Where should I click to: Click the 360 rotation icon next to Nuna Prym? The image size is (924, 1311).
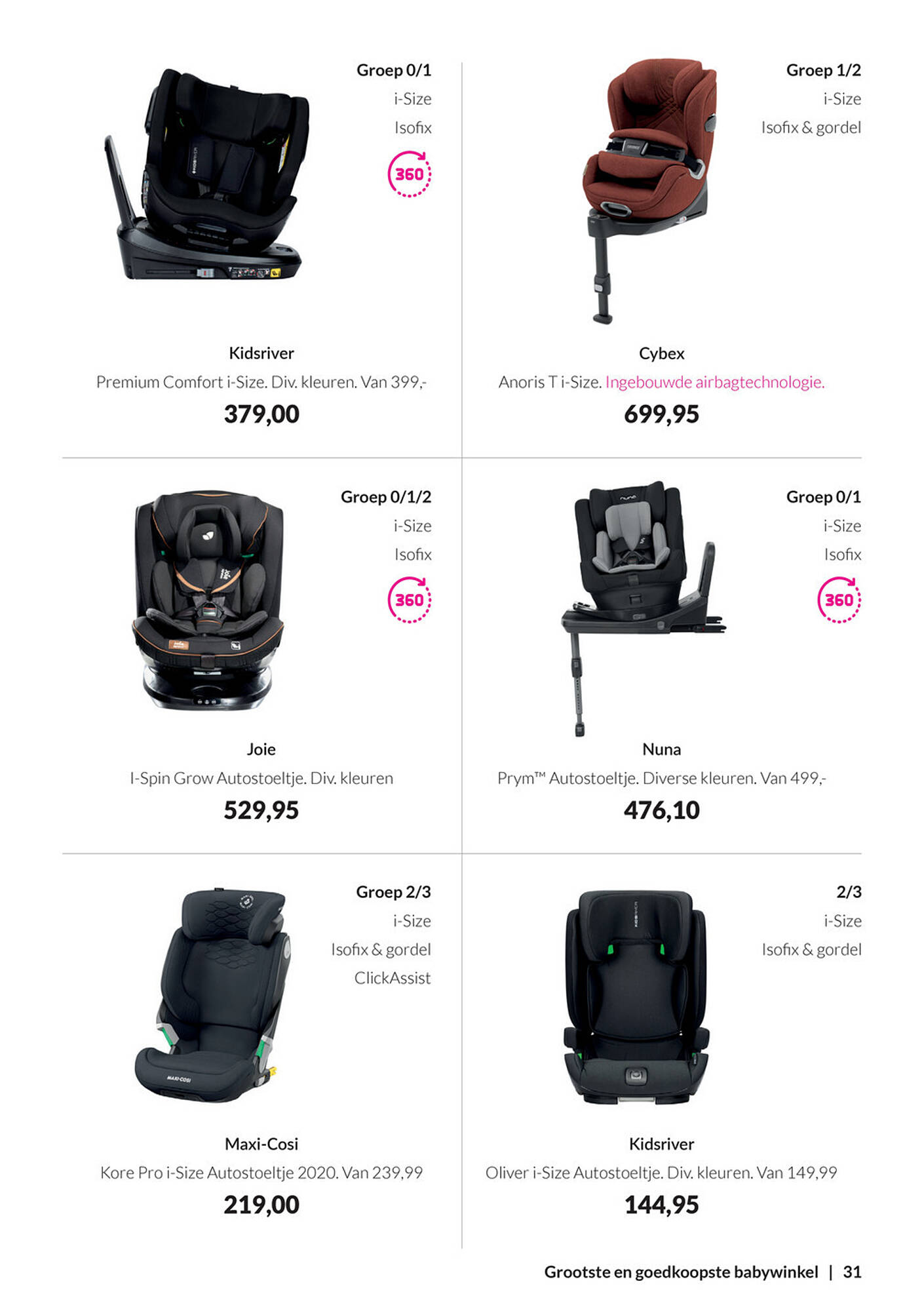pos(839,600)
